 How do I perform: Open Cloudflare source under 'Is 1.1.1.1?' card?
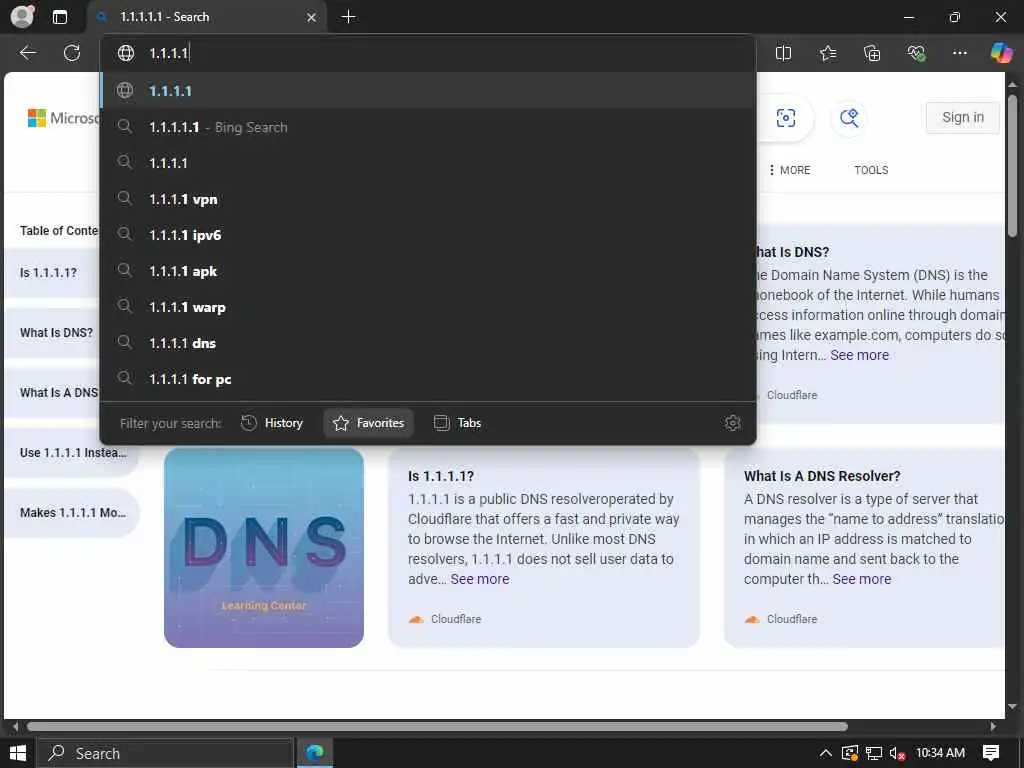pos(445,619)
